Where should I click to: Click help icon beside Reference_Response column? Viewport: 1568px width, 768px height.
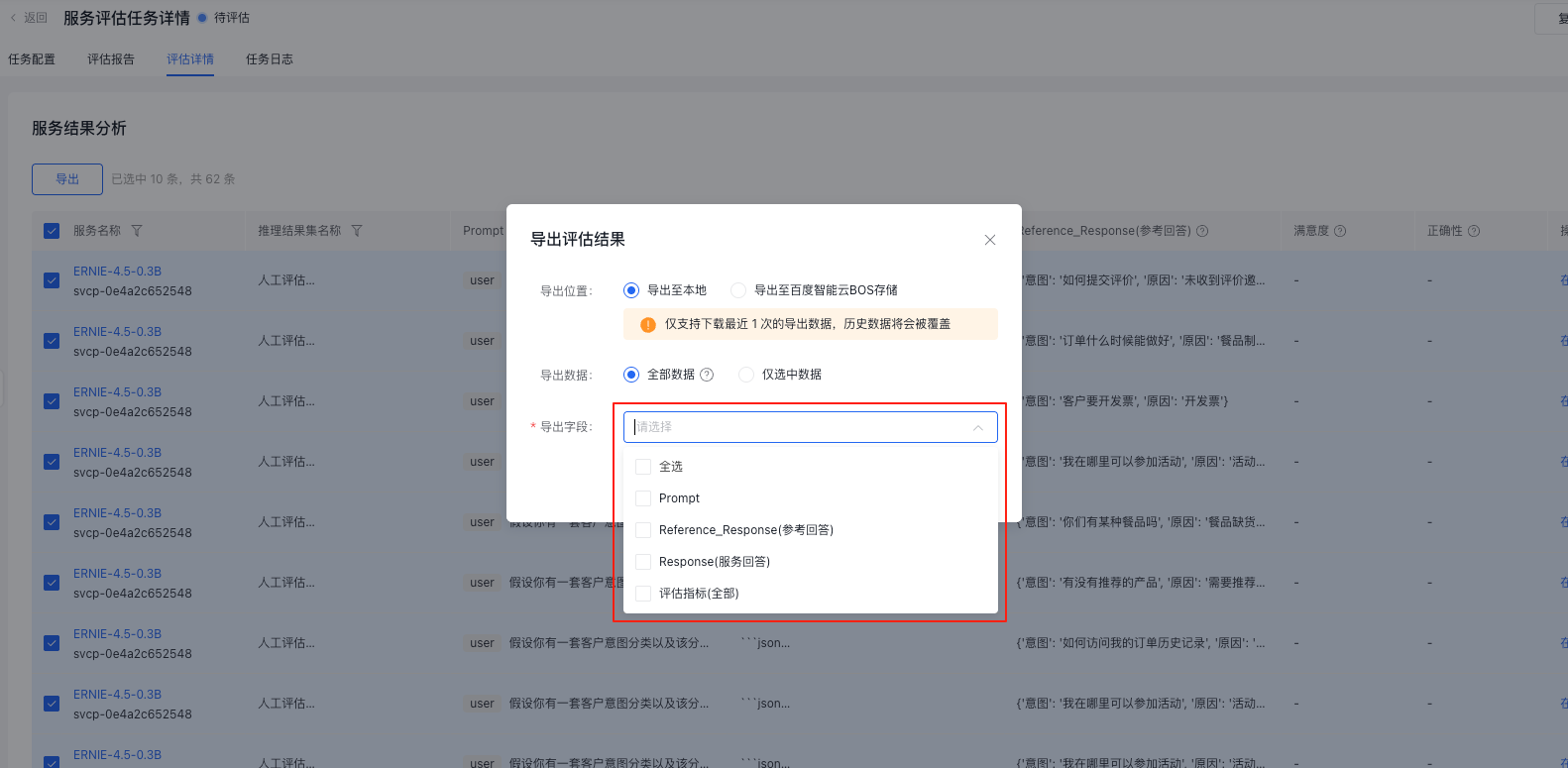(x=1202, y=231)
